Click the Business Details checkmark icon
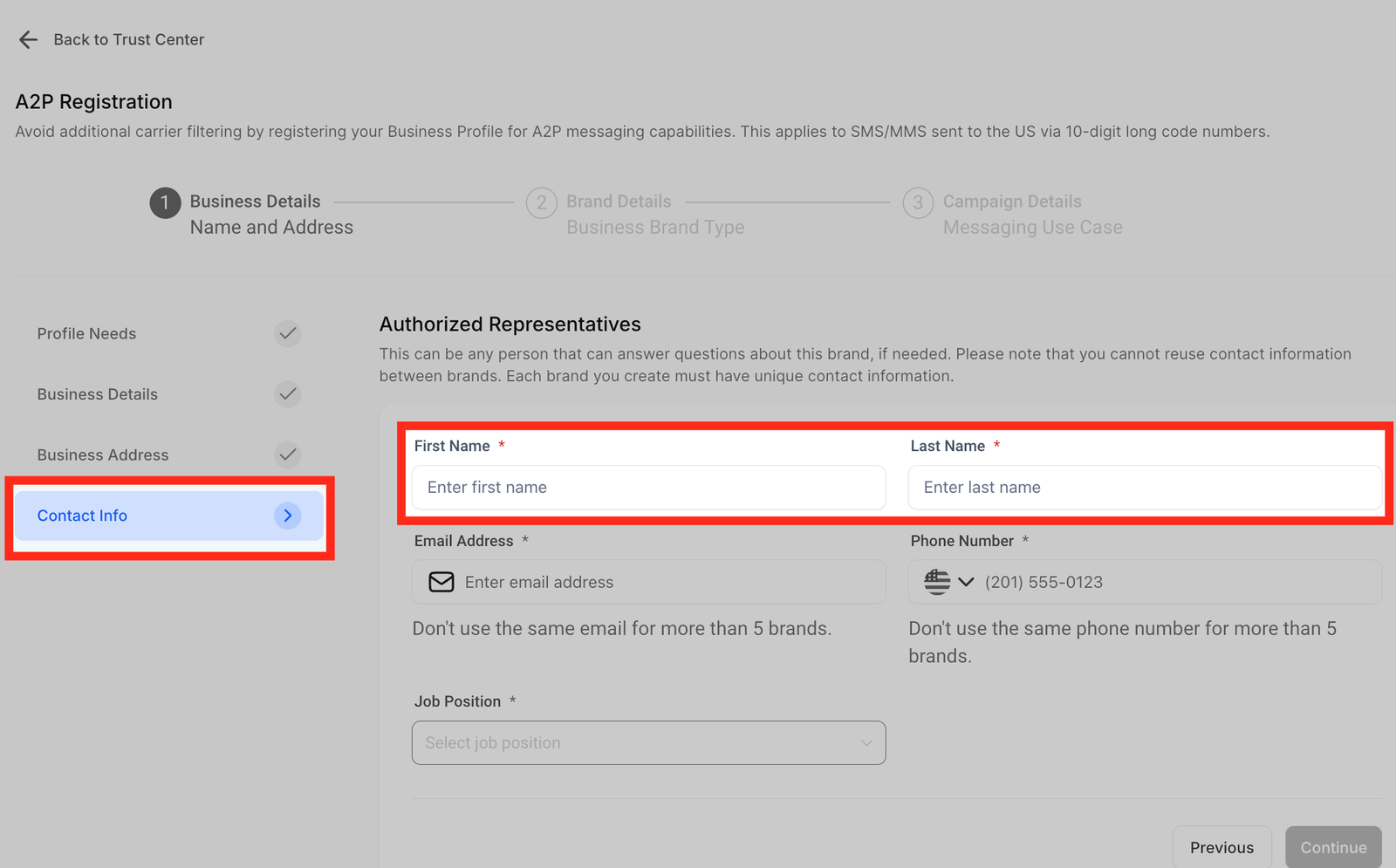The image size is (1396, 868). coord(287,394)
